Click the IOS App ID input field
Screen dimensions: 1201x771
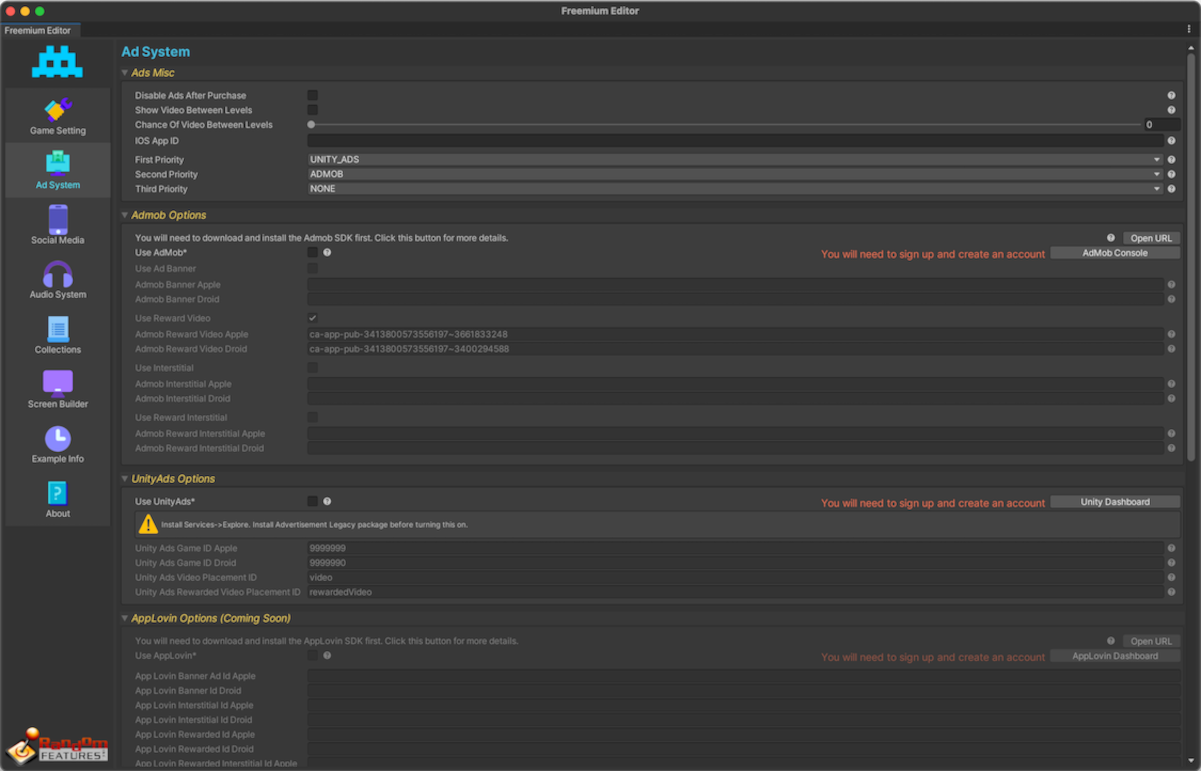[x=735, y=141]
